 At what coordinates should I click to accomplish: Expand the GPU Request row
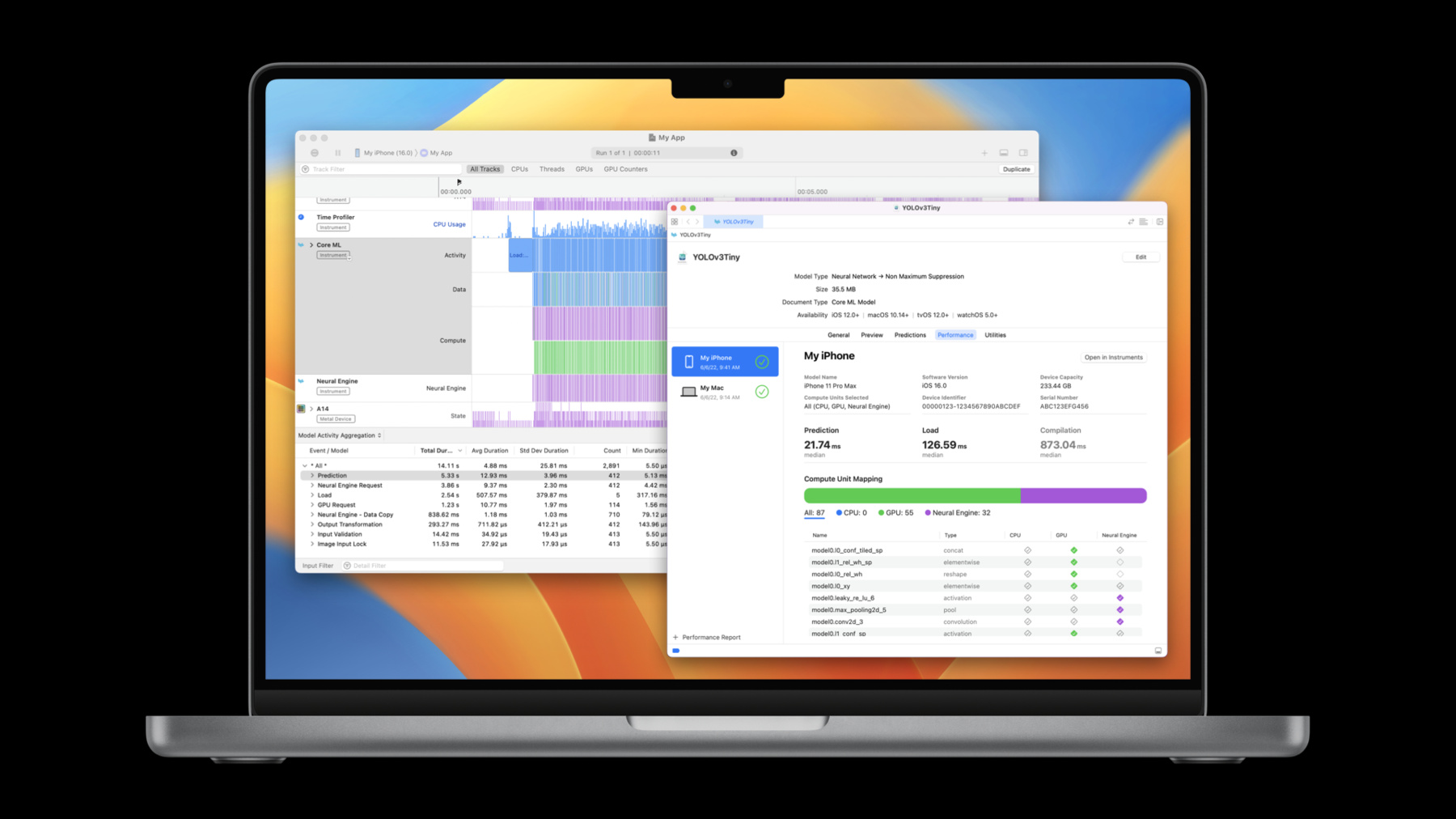(x=312, y=505)
